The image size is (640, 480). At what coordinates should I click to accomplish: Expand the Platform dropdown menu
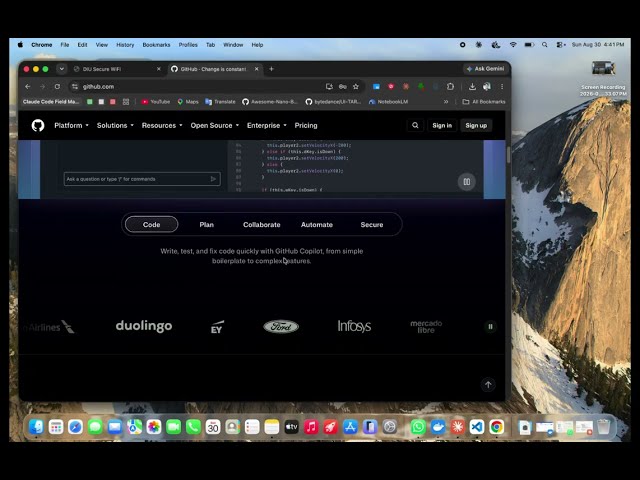pos(71,125)
